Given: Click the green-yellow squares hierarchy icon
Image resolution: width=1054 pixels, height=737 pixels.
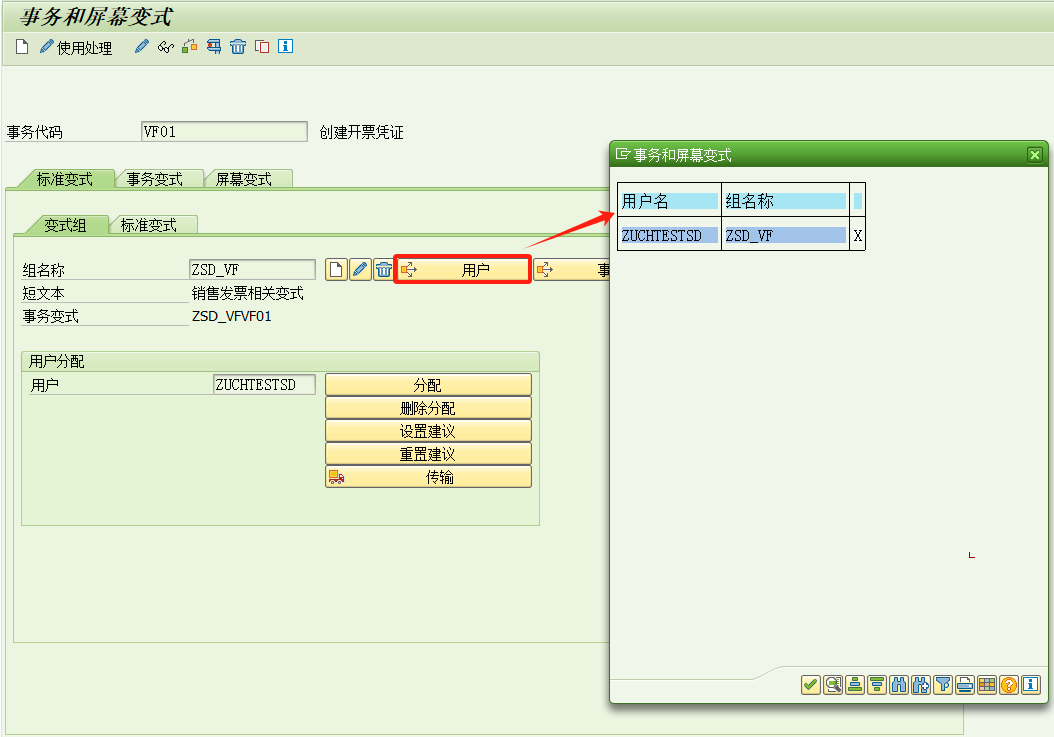Looking at the screenshot, I should (190, 46).
